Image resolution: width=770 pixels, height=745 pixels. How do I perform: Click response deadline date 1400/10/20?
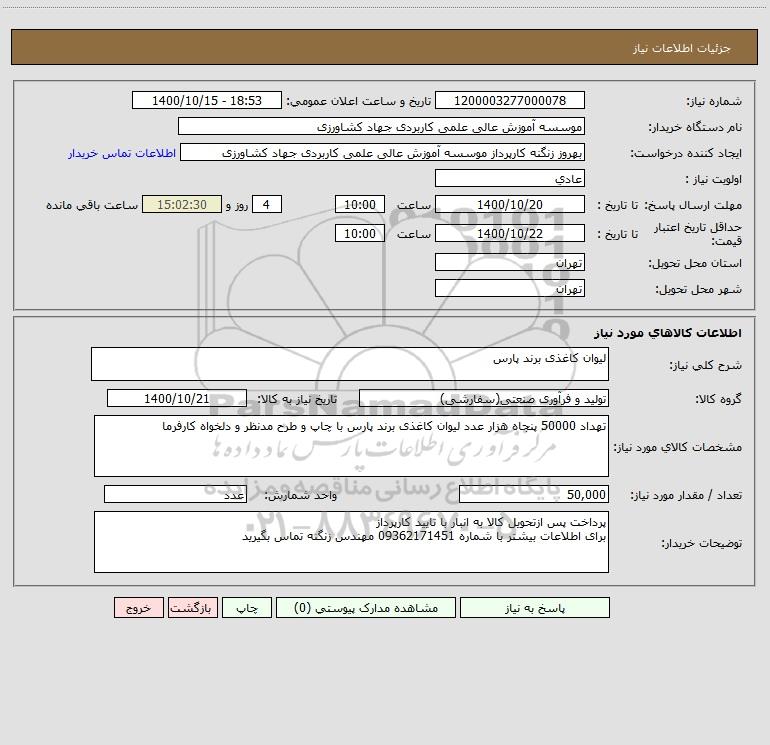coord(510,204)
